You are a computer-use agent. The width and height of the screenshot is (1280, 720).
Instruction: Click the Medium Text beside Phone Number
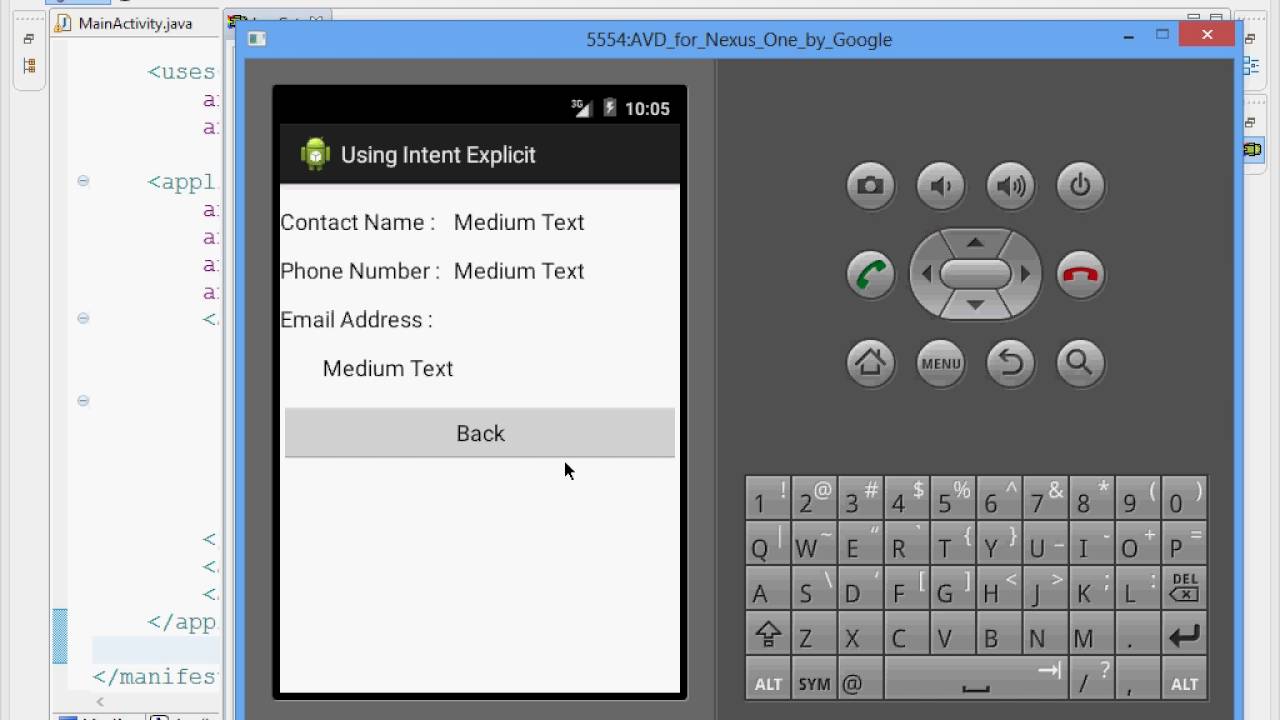[x=519, y=271]
